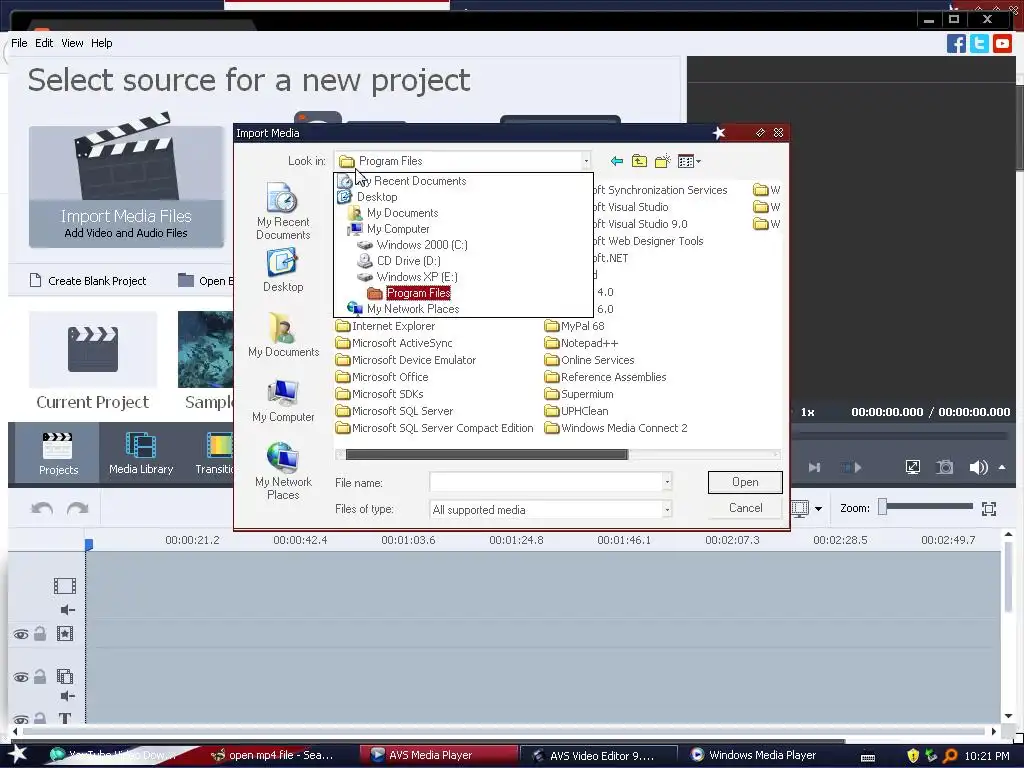Click the fullscreen preview icon

tap(912, 467)
